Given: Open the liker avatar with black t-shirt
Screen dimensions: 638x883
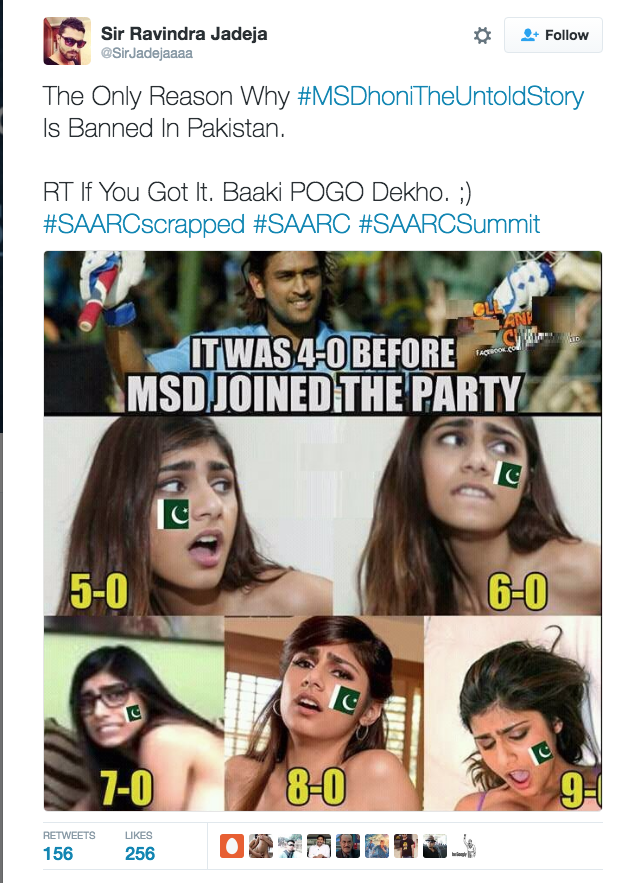Looking at the screenshot, I should [406, 846].
